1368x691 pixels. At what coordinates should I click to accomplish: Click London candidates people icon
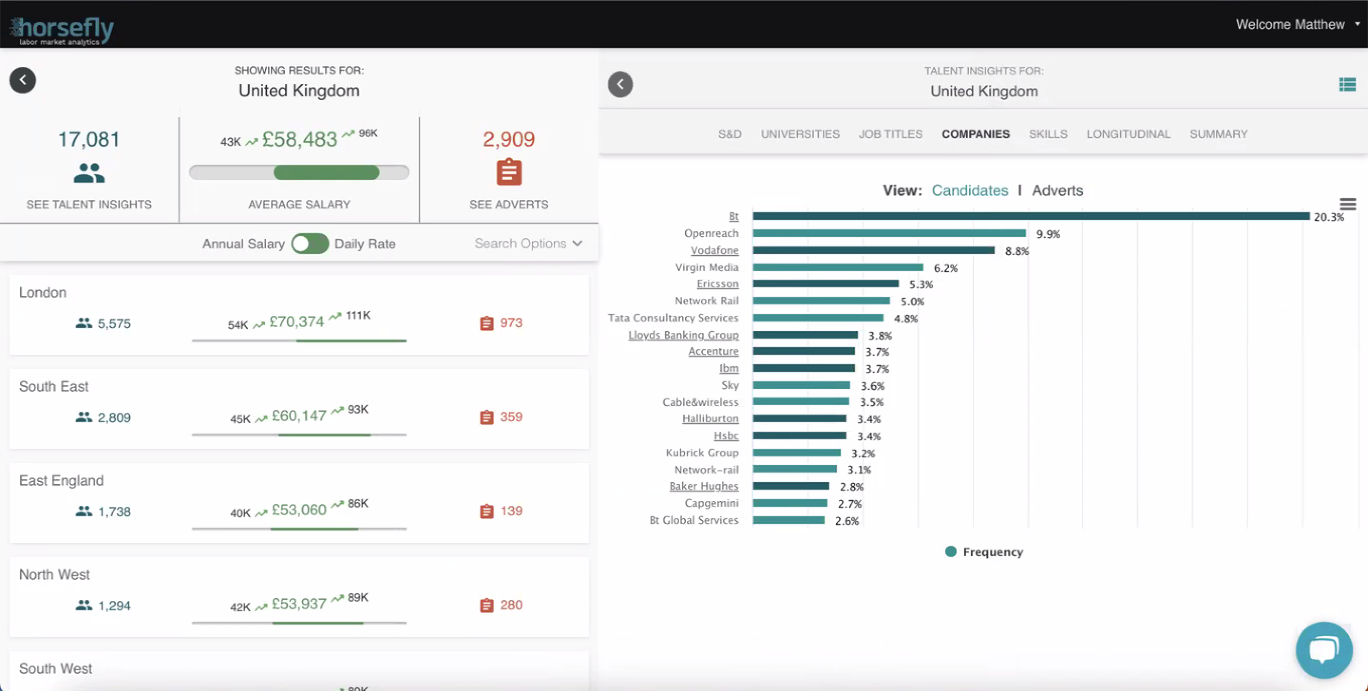[84, 324]
